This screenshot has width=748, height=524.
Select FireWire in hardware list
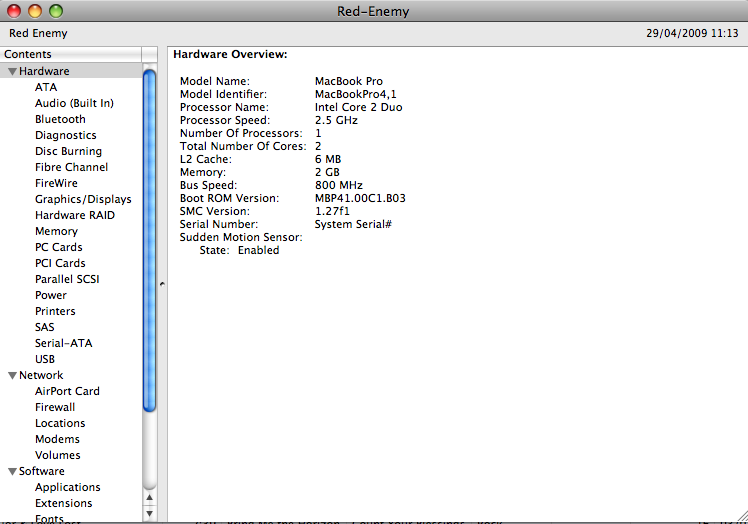click(x=56, y=183)
